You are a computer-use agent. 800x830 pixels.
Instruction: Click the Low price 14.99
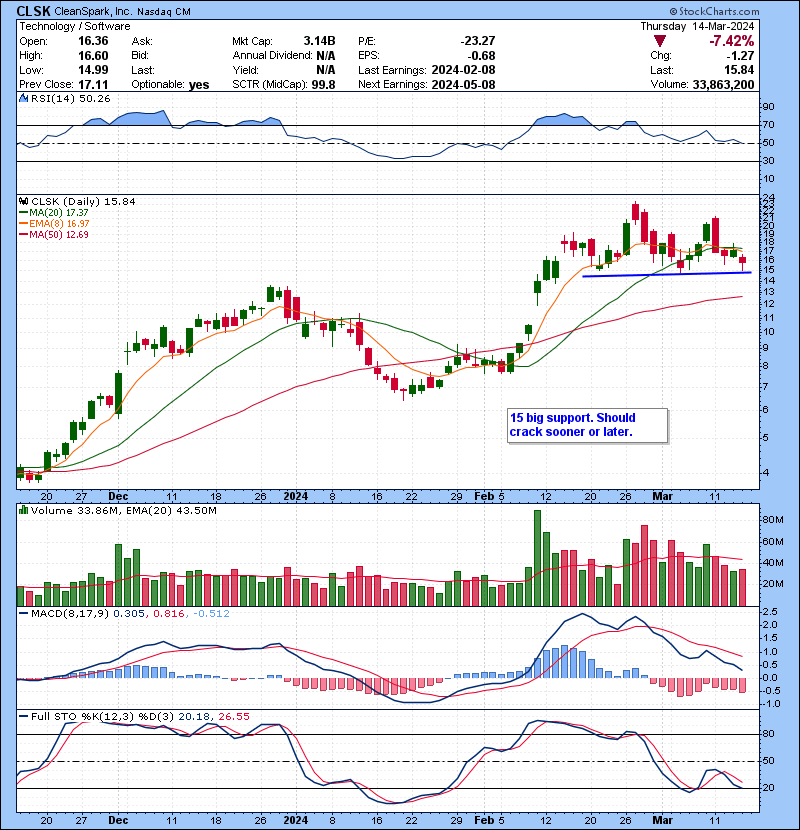pyautogui.click(x=93, y=70)
